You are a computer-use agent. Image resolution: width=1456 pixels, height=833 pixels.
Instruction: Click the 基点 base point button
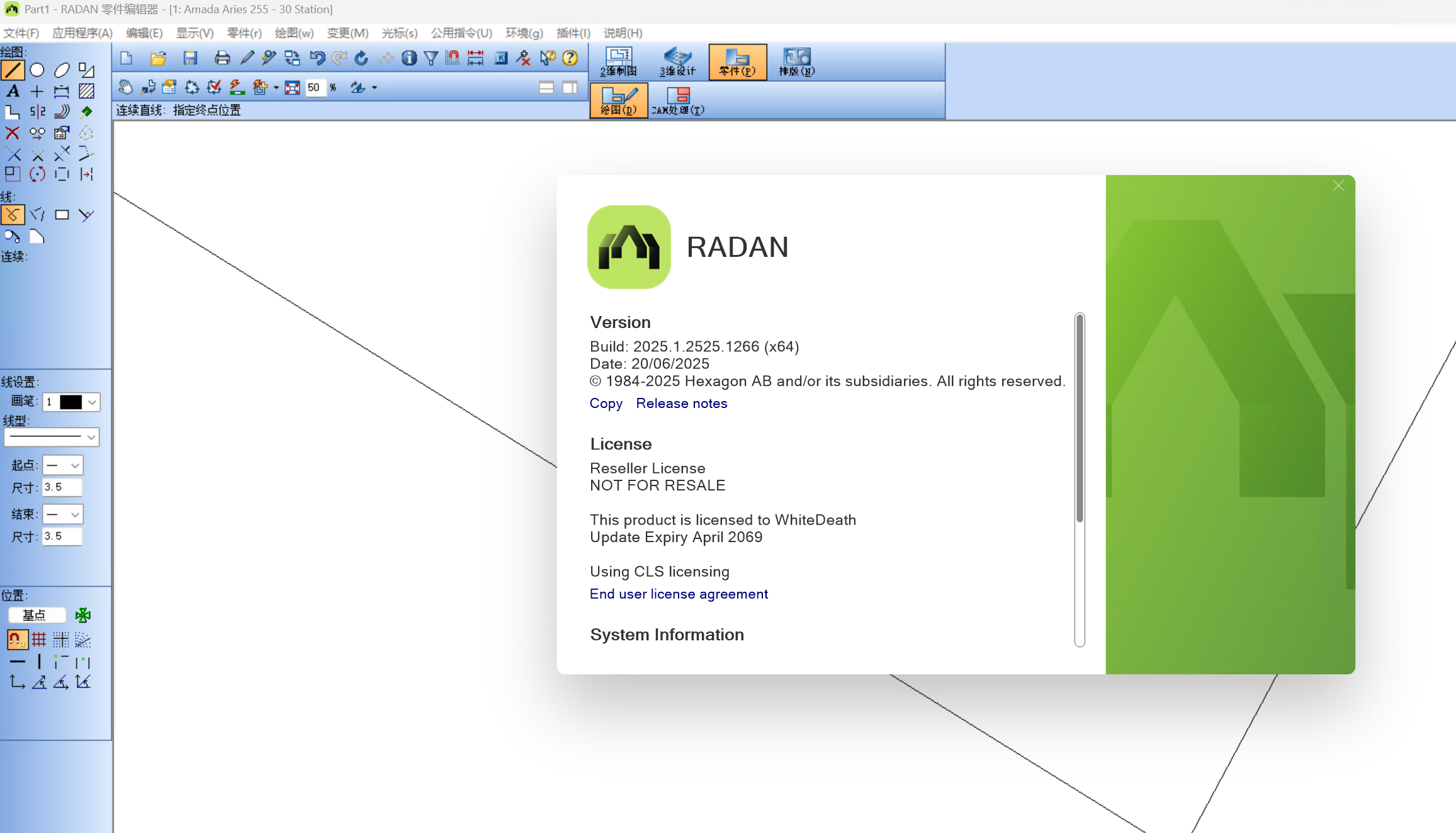[x=36, y=615]
